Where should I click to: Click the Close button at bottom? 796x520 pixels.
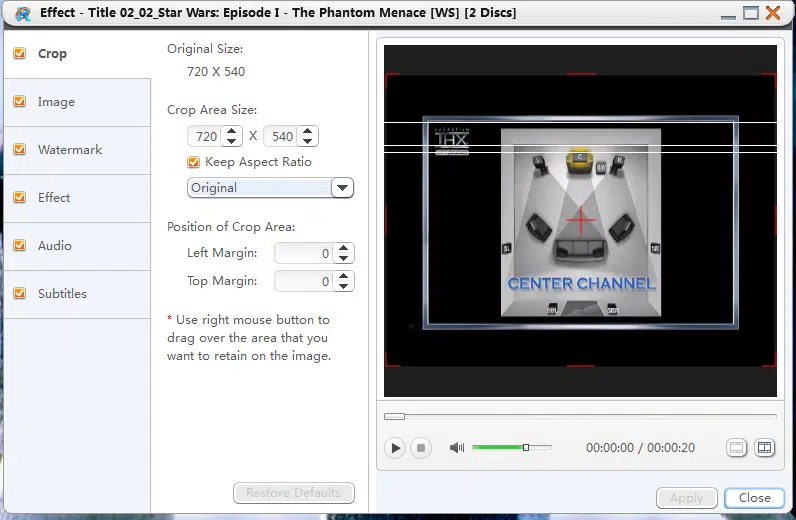[754, 498]
